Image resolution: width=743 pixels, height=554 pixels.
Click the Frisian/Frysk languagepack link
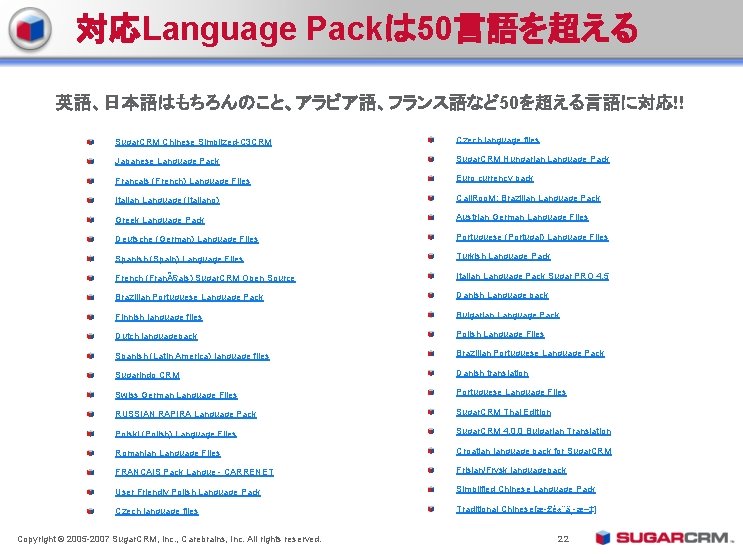(511, 471)
